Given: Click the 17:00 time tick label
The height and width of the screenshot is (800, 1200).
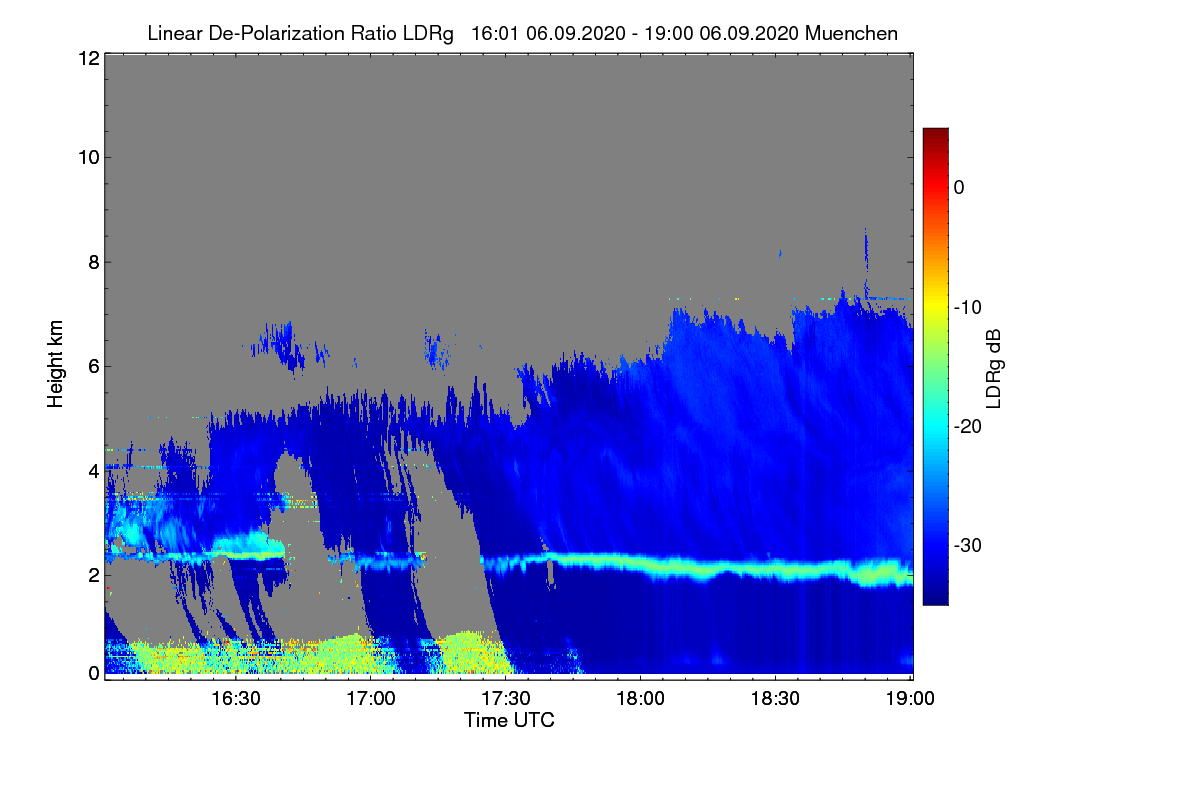Looking at the screenshot, I should 371,698.
